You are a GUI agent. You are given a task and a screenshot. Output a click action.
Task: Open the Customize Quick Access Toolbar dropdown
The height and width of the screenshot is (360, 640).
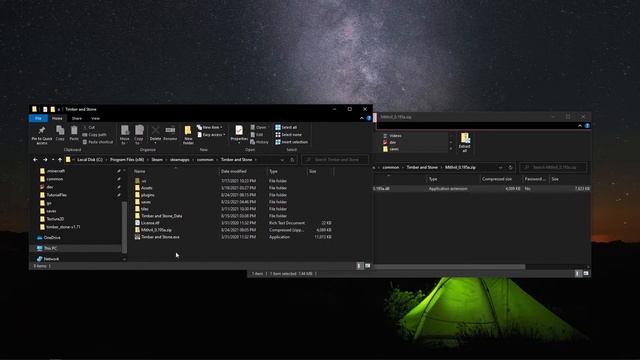[x=59, y=109]
